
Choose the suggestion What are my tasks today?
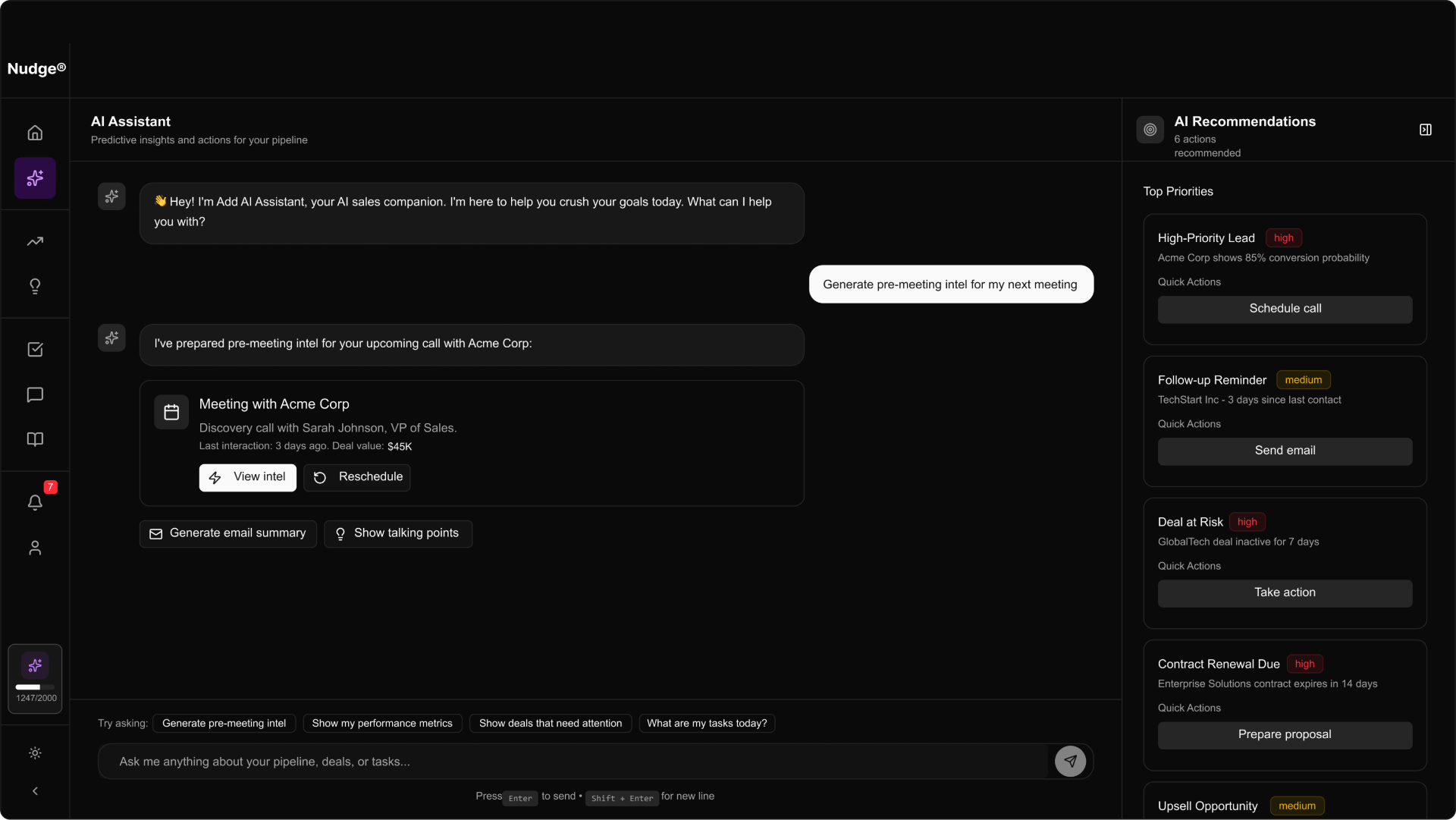[706, 723]
